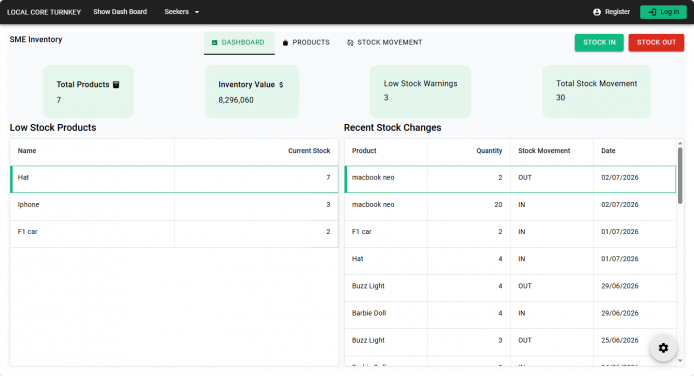Screen dimensions: 694x376
Task: Click the Stock Movement column header
Action: pos(552,151)
